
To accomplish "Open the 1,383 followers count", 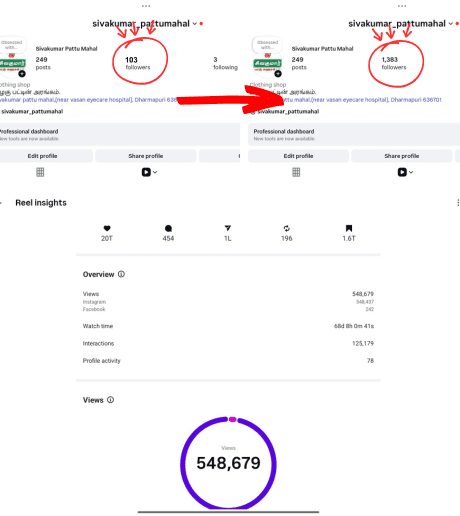I will click(x=394, y=63).
